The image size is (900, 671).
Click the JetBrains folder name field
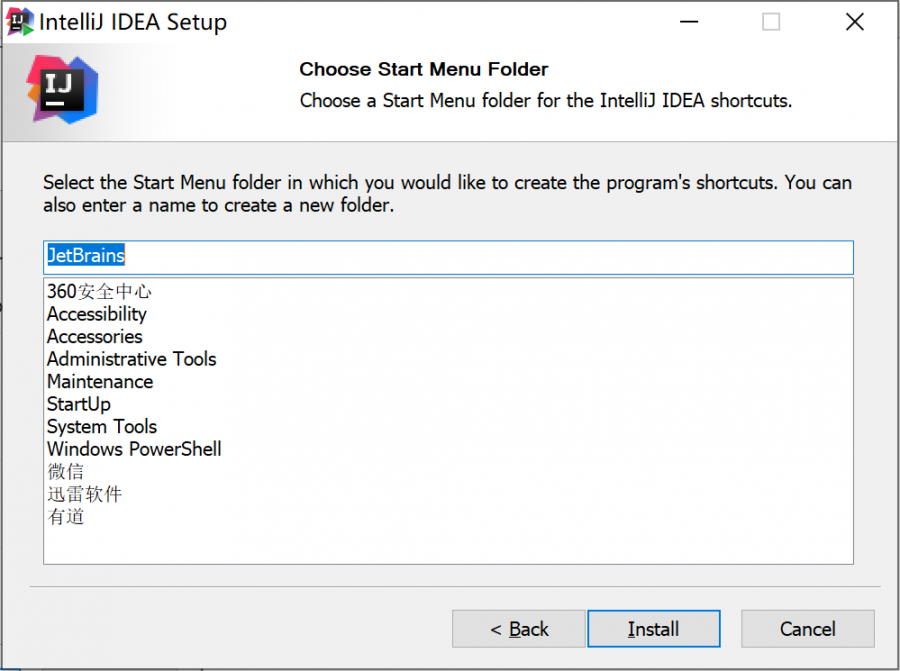tap(448, 257)
